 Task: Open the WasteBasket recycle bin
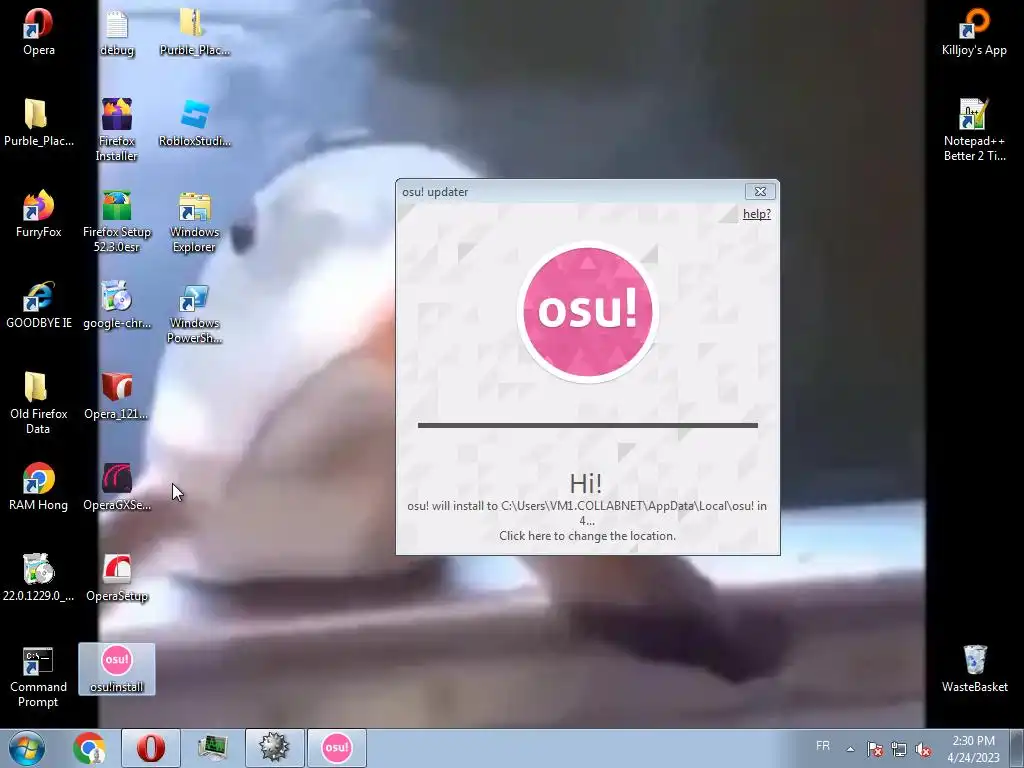click(x=974, y=669)
